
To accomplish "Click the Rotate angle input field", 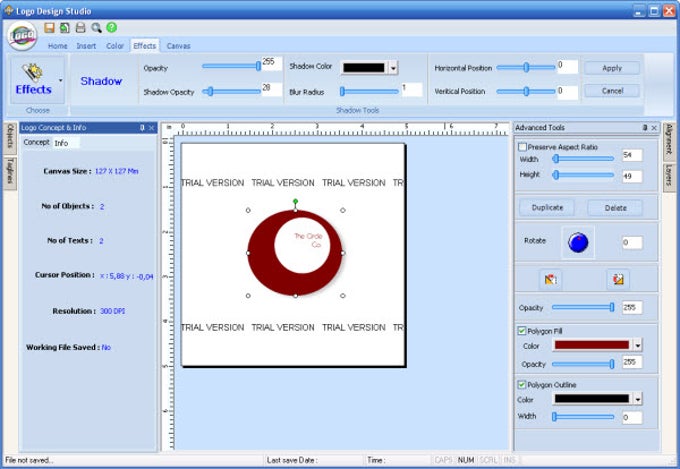I will pos(632,242).
